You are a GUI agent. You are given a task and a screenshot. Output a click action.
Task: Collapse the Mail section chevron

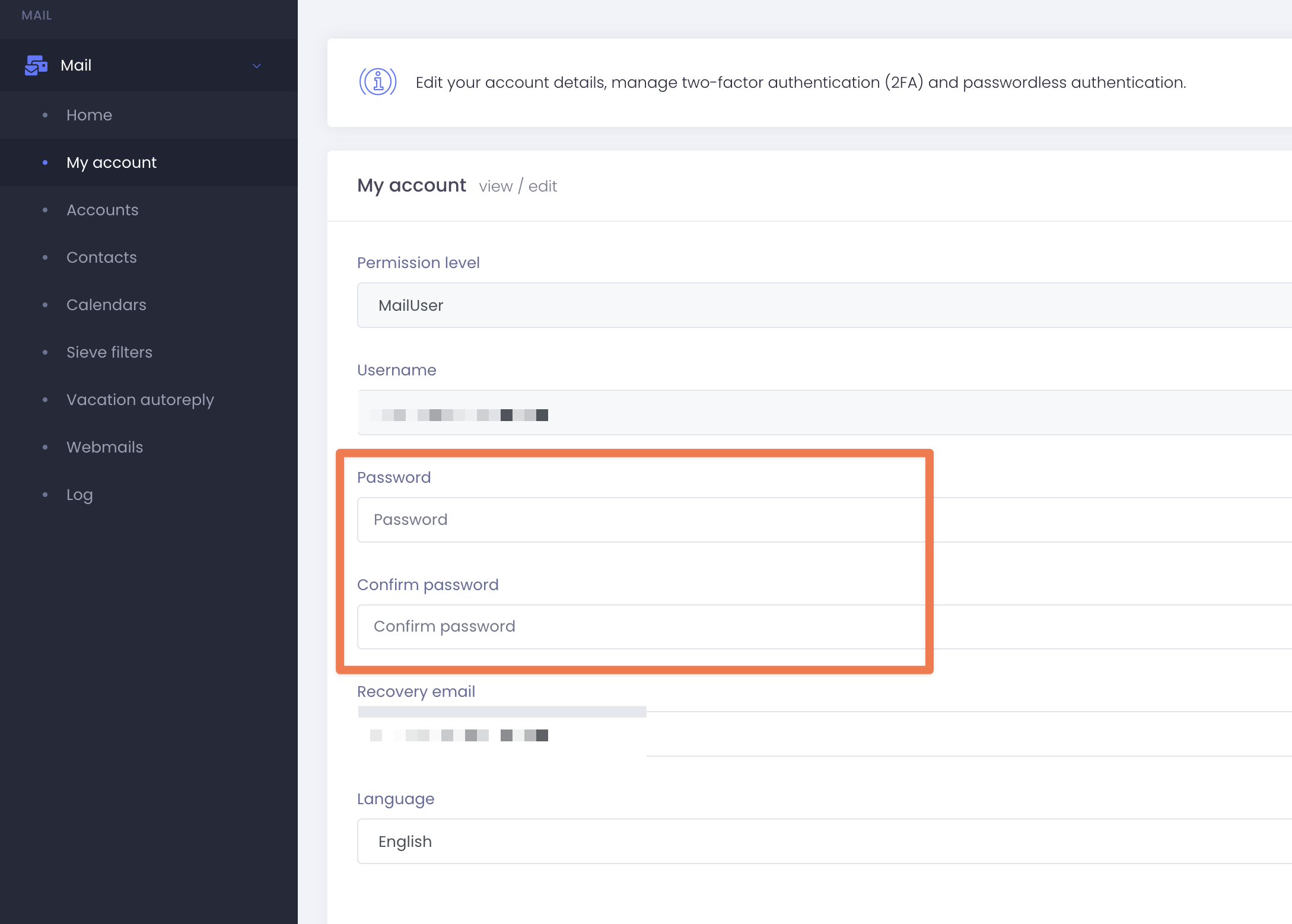tap(257, 66)
